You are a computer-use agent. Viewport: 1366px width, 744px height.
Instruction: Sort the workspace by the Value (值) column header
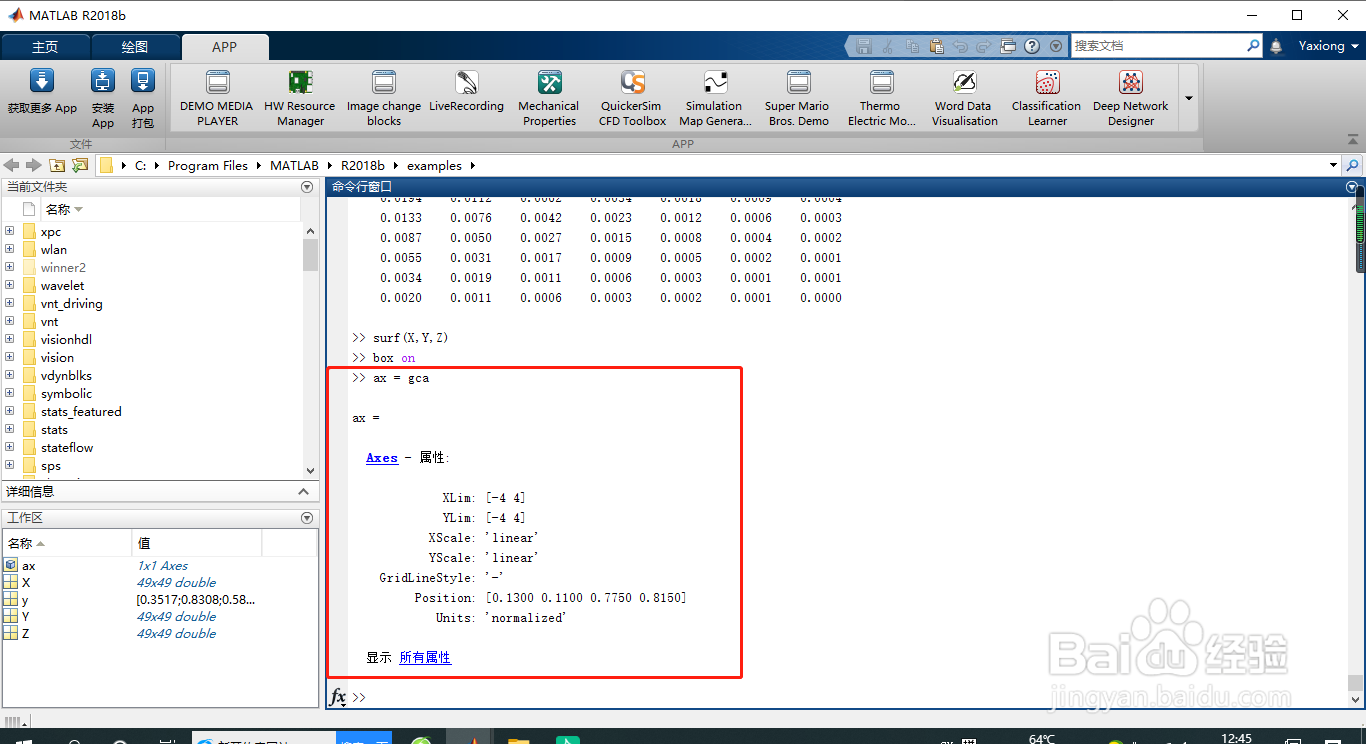196,543
